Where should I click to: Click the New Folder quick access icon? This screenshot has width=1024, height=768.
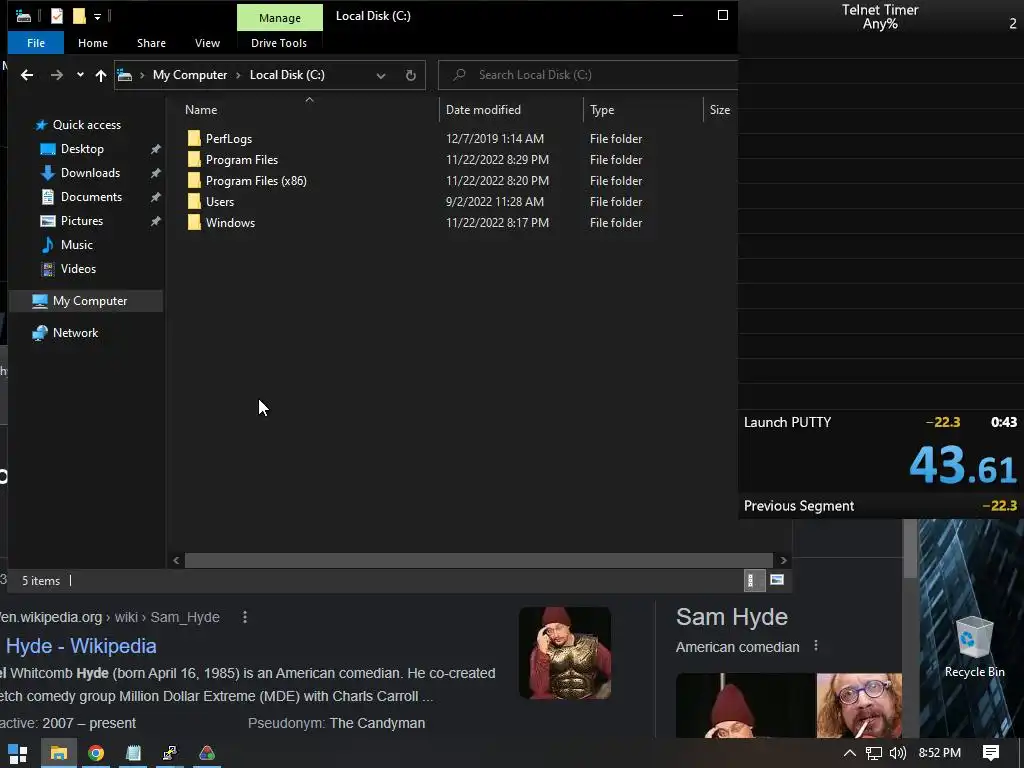(79, 16)
